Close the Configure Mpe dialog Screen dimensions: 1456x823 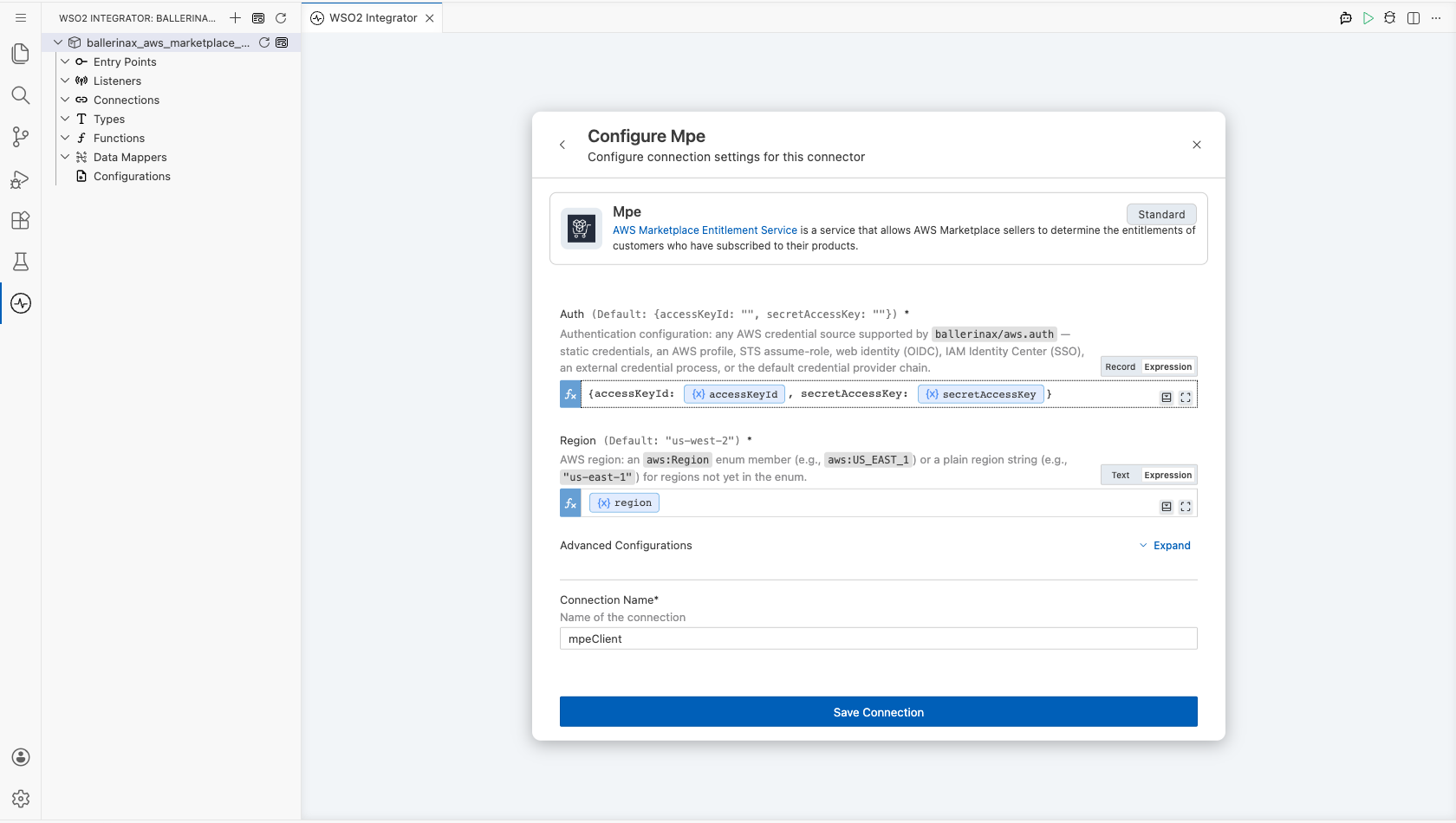1197,145
